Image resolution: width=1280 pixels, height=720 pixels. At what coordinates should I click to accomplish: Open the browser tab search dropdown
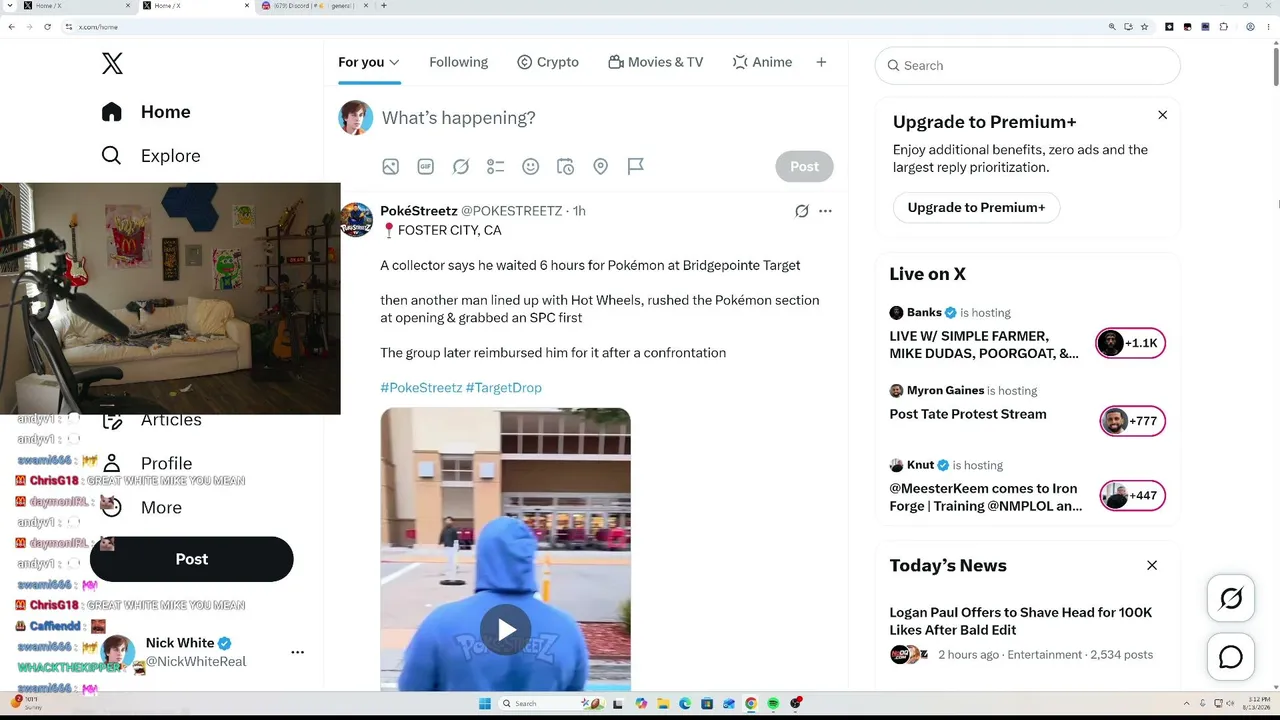tap(9, 6)
